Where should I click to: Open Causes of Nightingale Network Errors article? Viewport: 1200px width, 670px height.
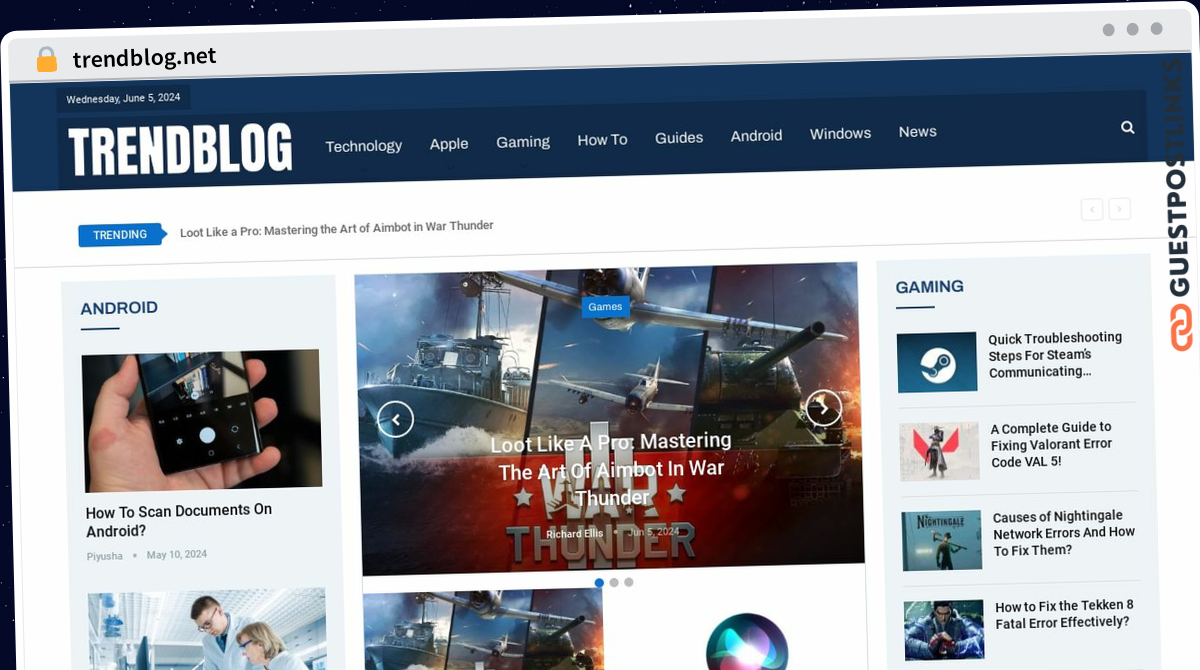tap(1064, 533)
